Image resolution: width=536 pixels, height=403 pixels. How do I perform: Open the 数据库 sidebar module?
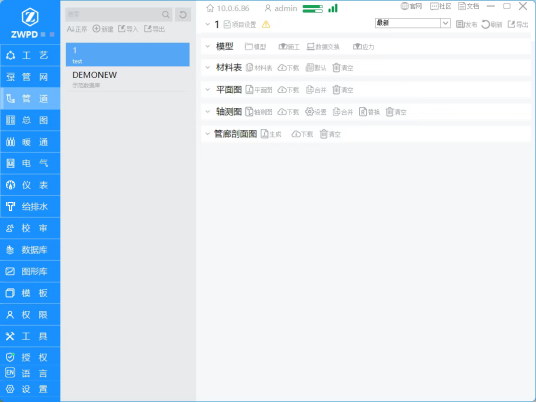pos(30,250)
